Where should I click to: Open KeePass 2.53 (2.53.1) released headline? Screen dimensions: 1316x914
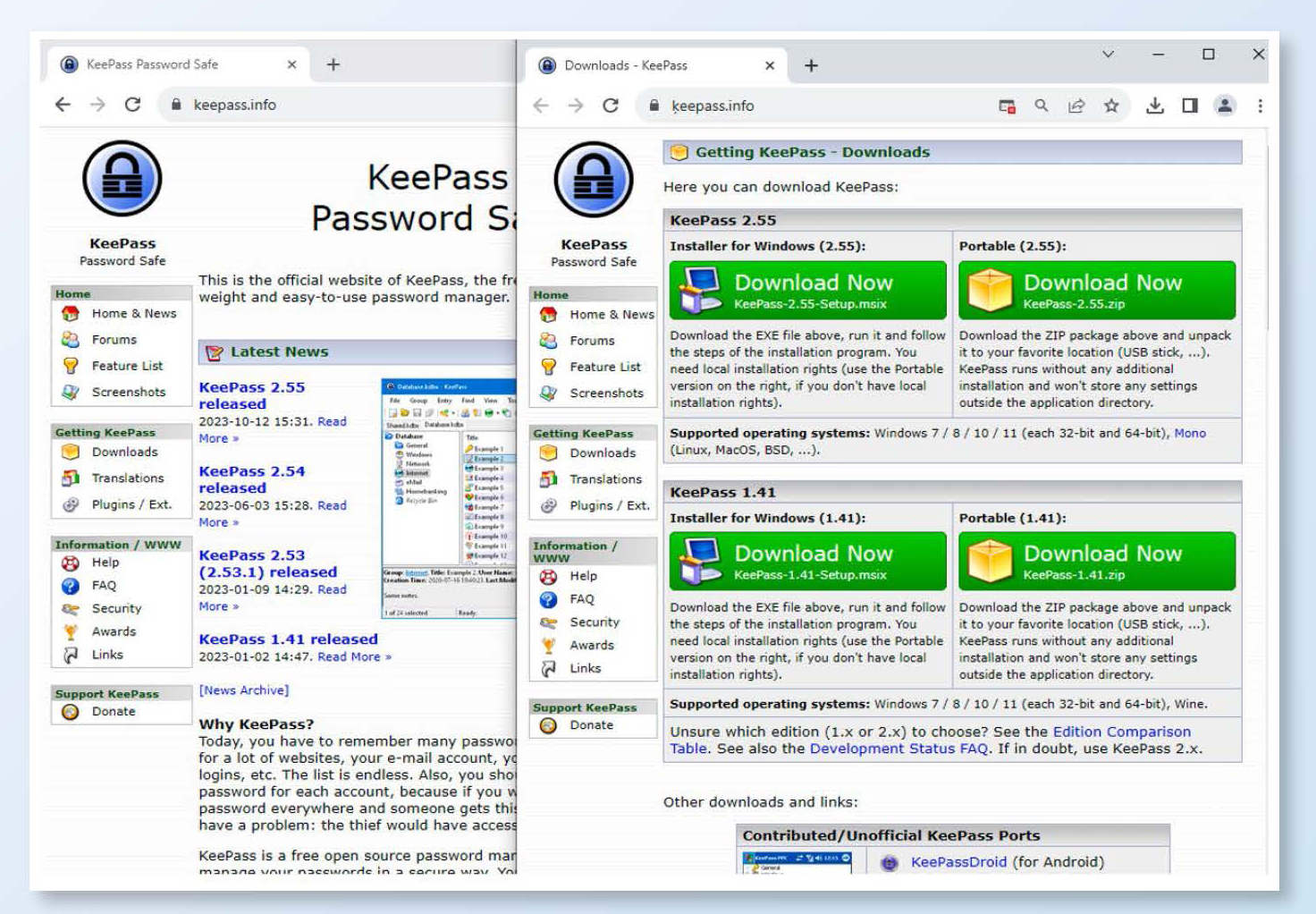(x=267, y=563)
